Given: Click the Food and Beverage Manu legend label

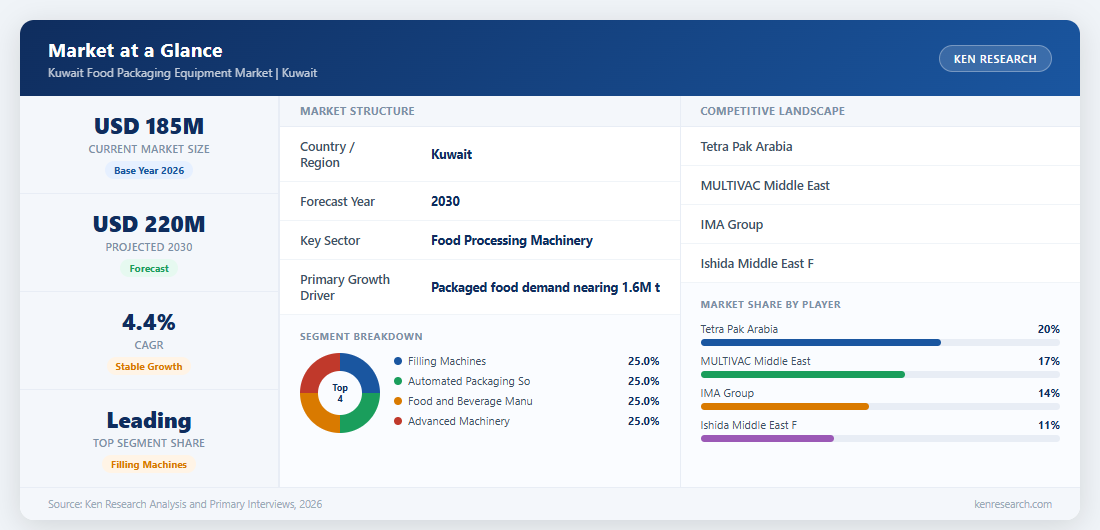Looking at the screenshot, I should (470, 402).
